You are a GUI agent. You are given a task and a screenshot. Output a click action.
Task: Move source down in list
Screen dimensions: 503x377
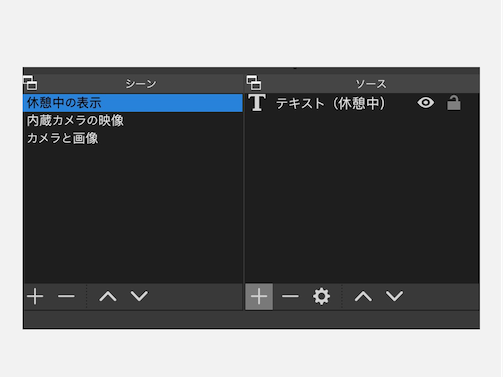point(394,296)
